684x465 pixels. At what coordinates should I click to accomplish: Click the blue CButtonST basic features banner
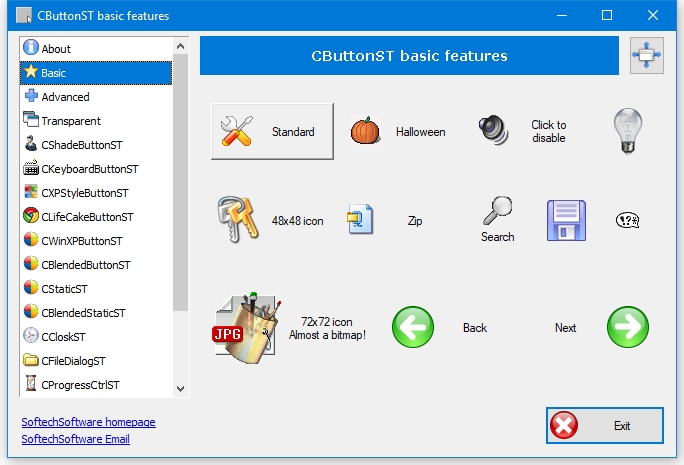point(409,55)
